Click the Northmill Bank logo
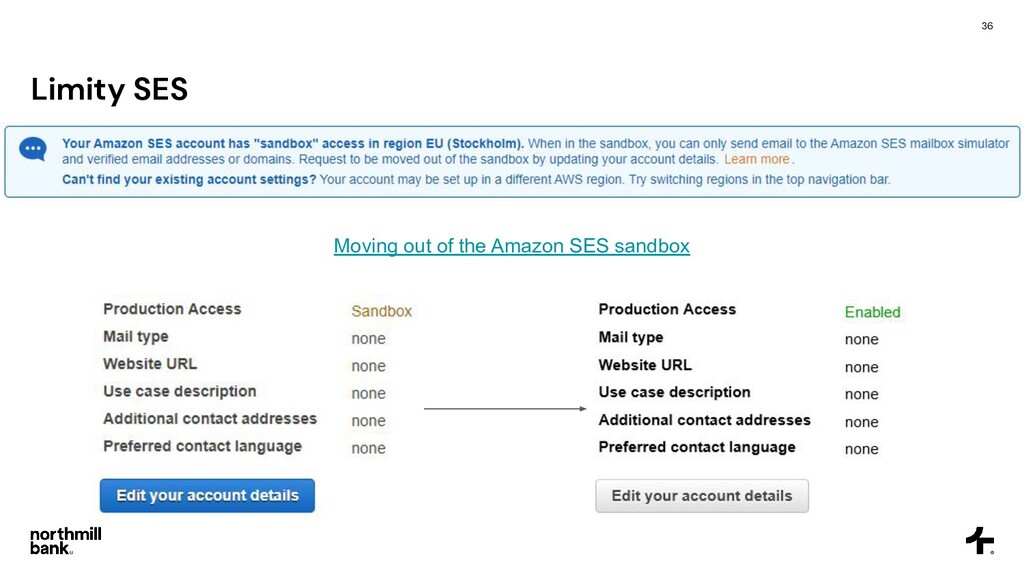Image resolution: width=1024 pixels, height=576 pixels. point(65,541)
